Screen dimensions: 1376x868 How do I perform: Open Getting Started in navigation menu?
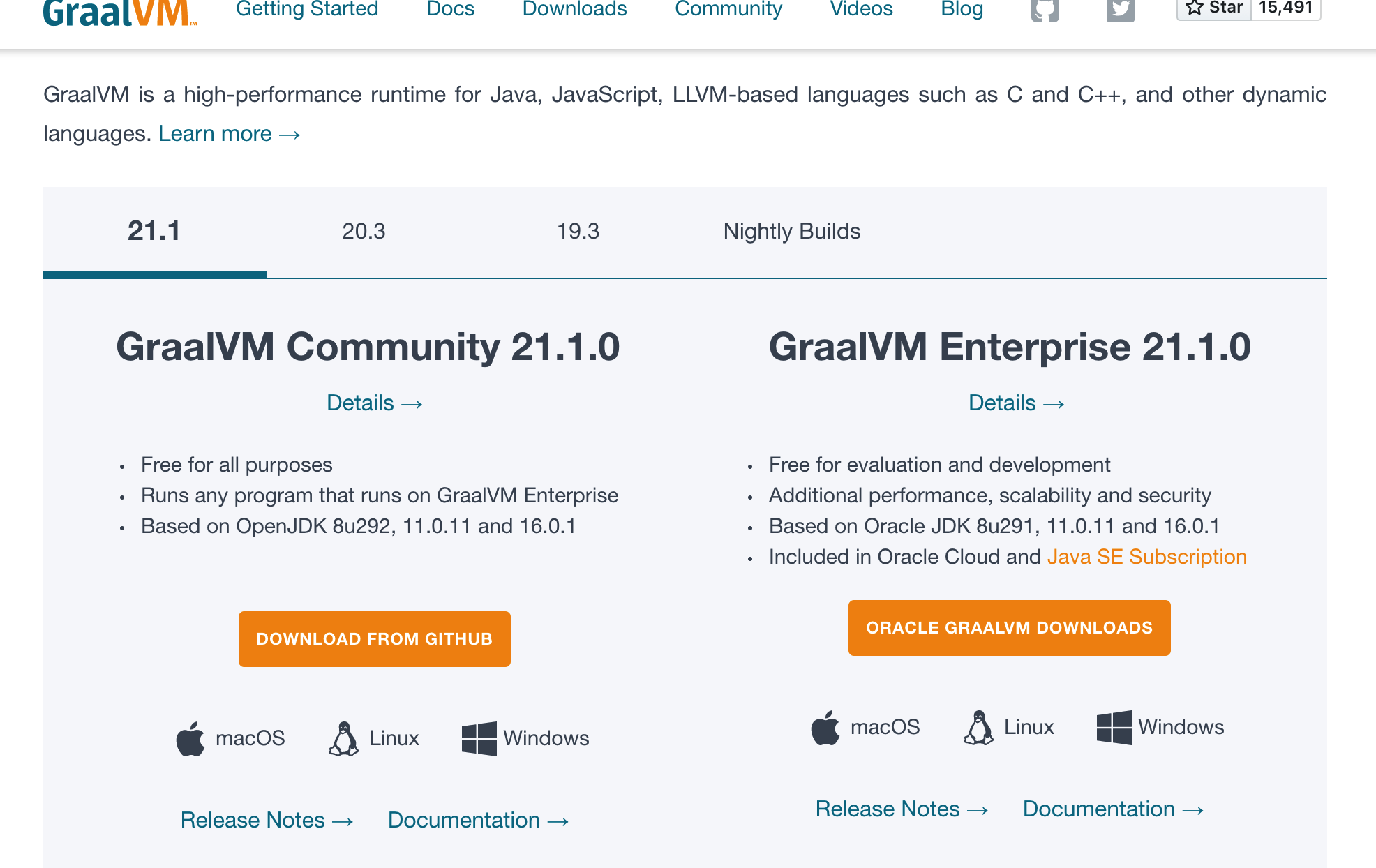click(307, 9)
